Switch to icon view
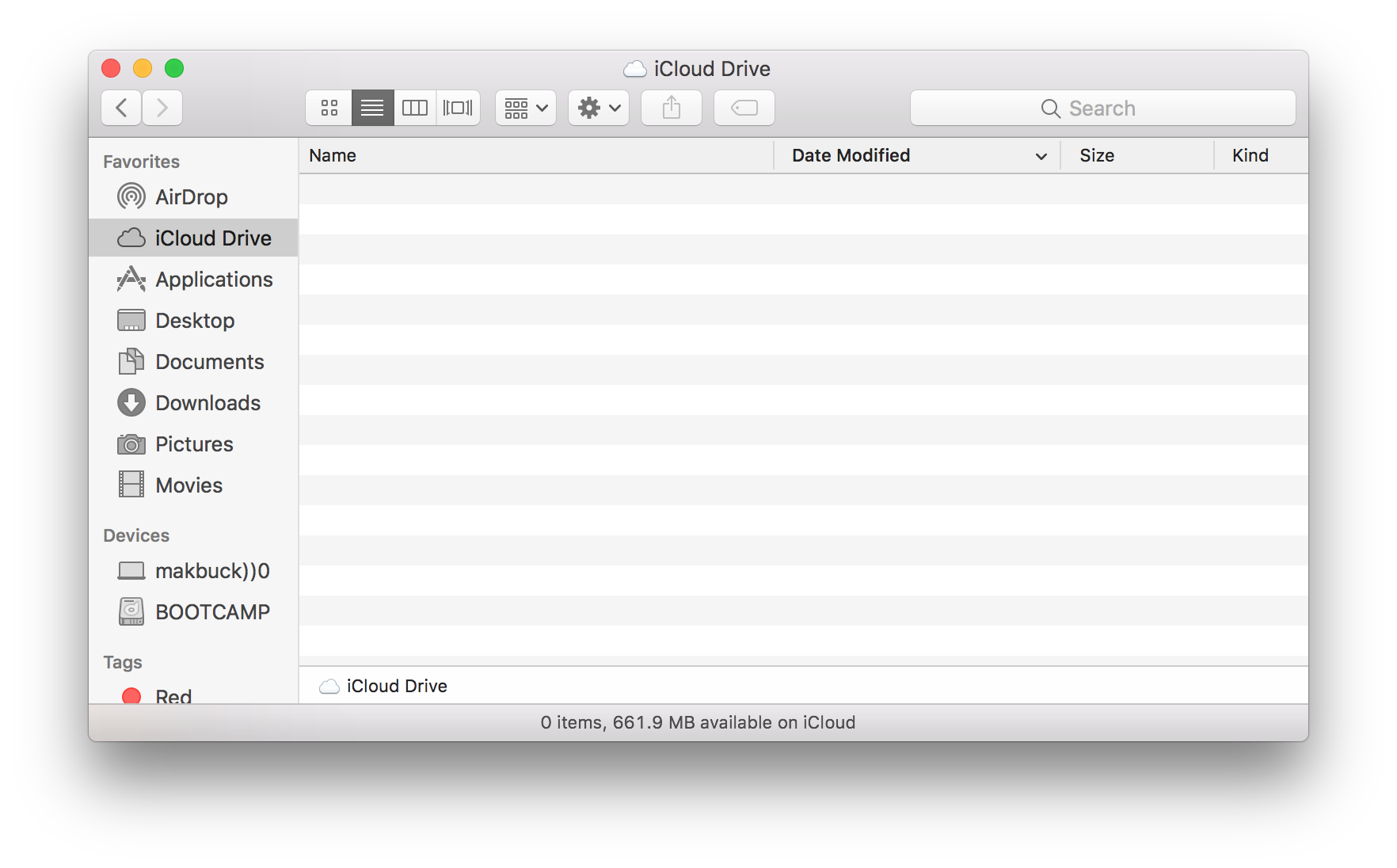 coord(329,108)
